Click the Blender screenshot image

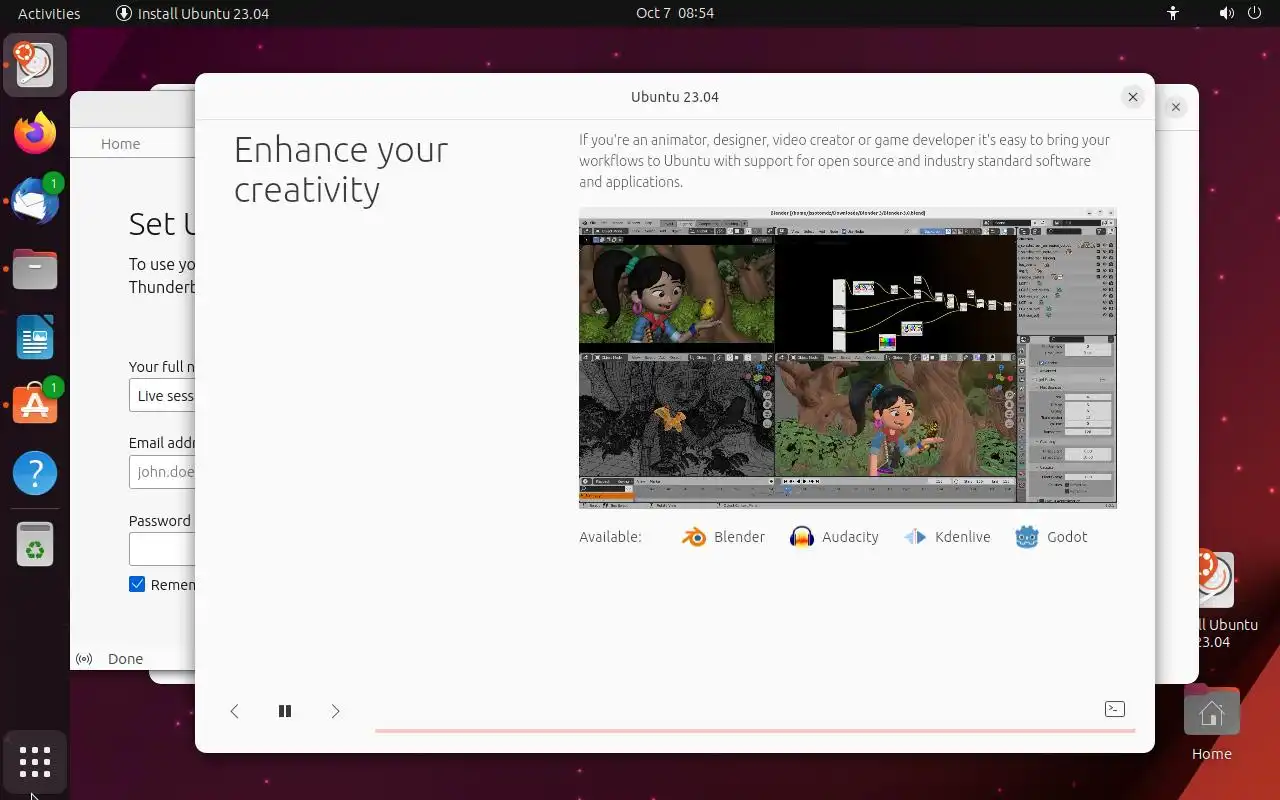click(848, 357)
